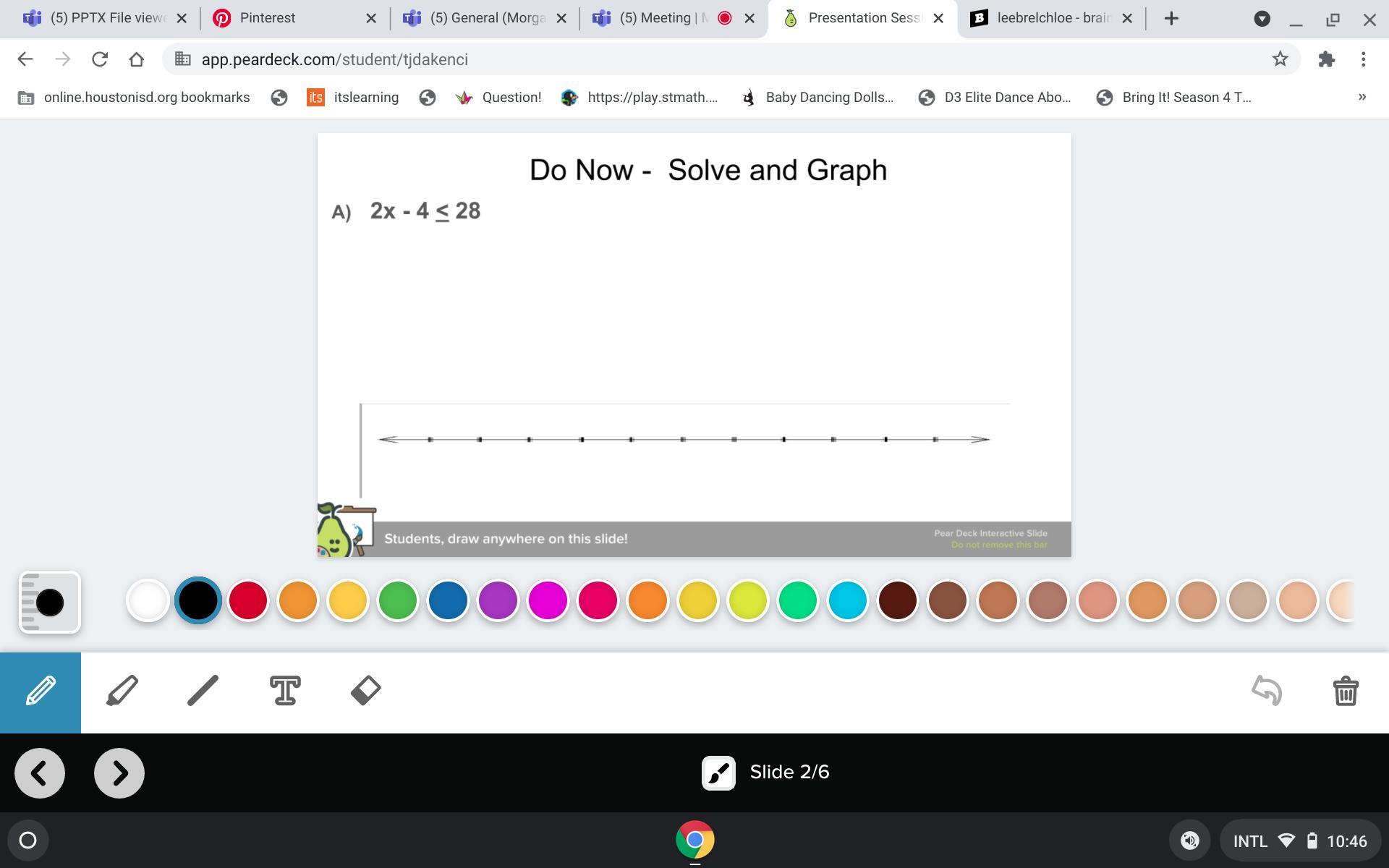Open the ChromeOS launcher circle button

coord(27,840)
